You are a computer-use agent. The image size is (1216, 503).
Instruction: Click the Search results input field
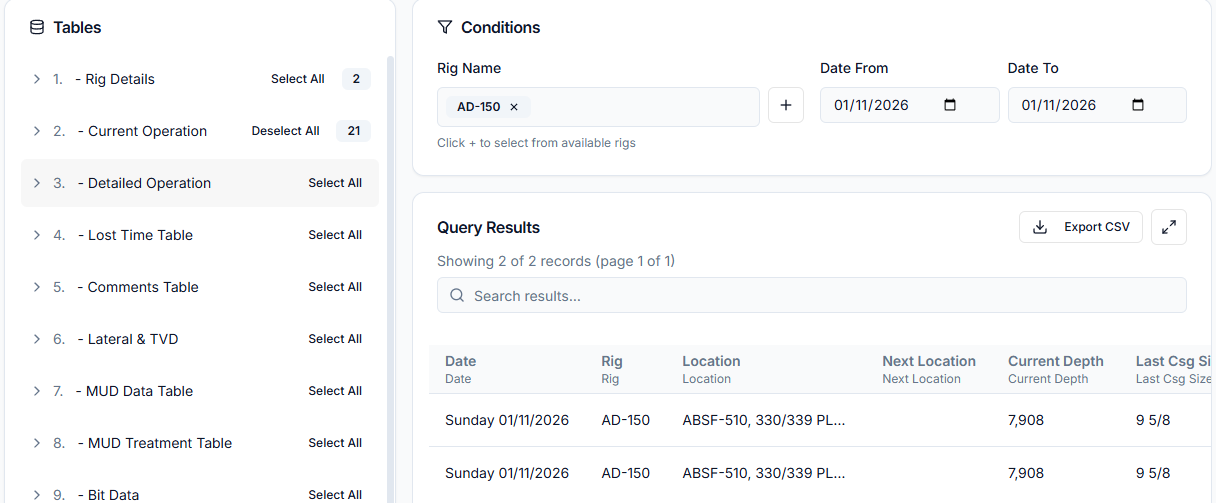click(x=811, y=296)
